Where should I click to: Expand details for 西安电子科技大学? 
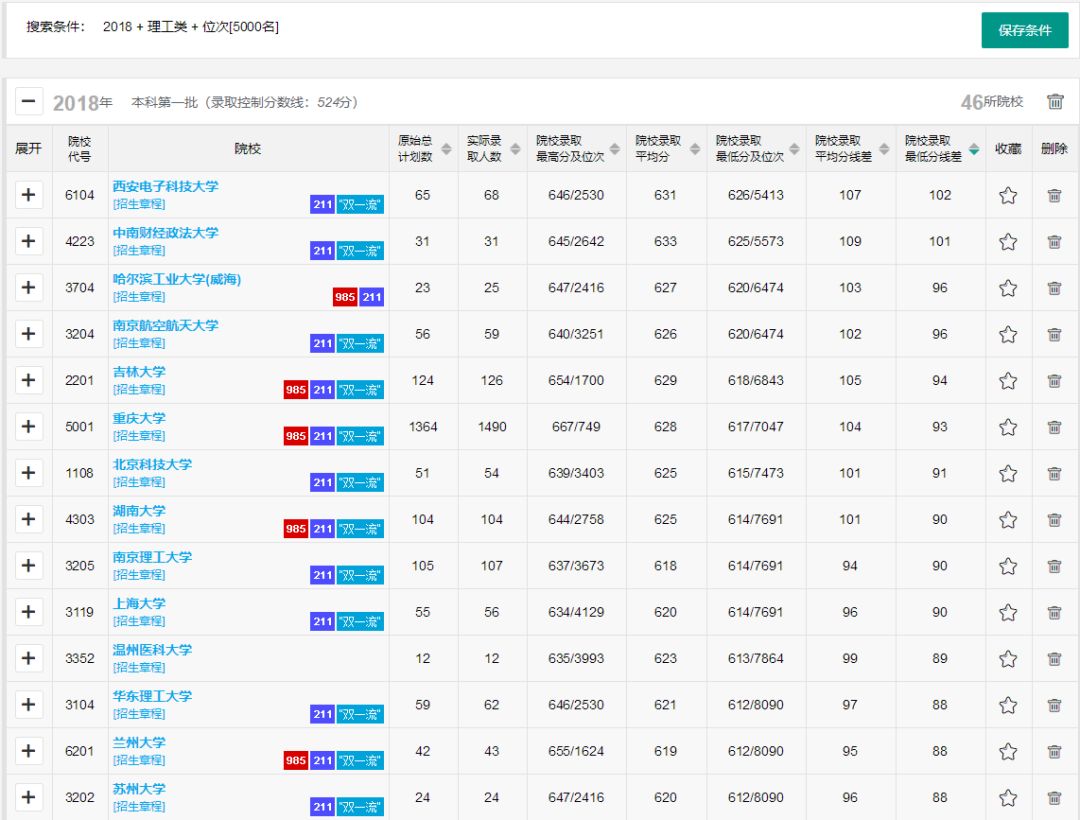coord(28,195)
